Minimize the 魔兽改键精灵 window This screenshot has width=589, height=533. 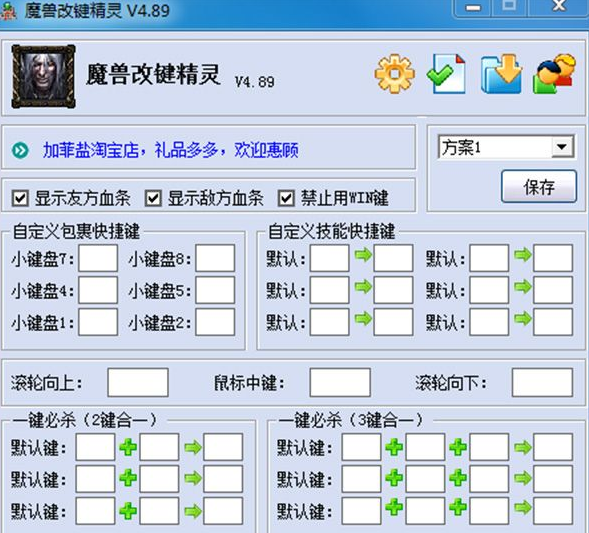(473, 8)
